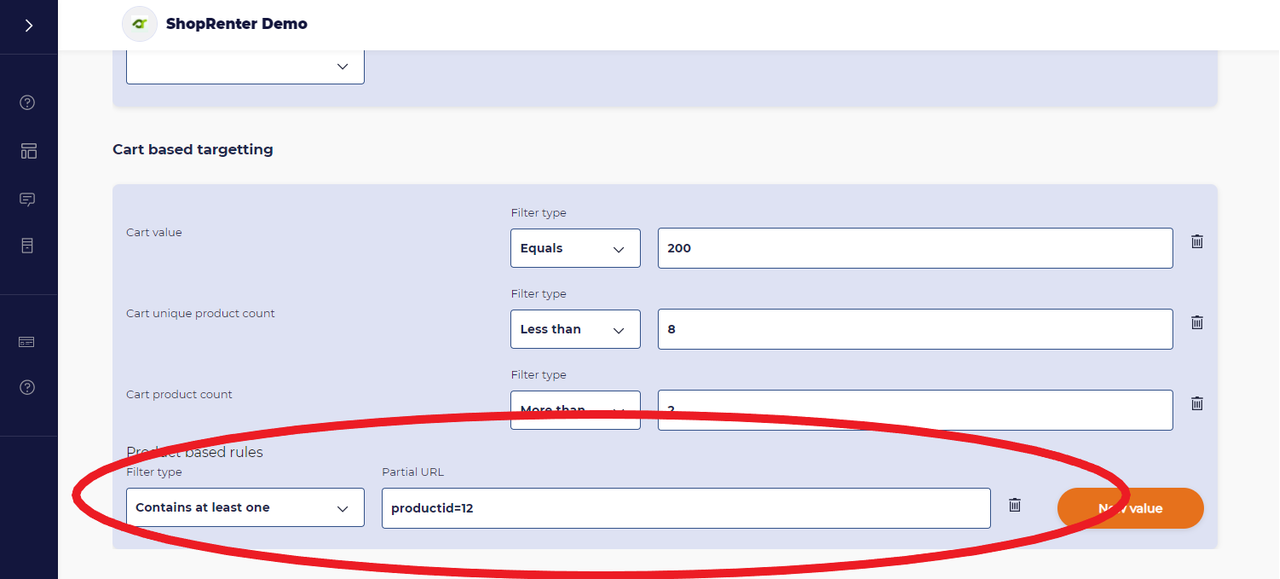
Task: Click the ShopRenter Demo logo avatar
Action: coord(140,24)
